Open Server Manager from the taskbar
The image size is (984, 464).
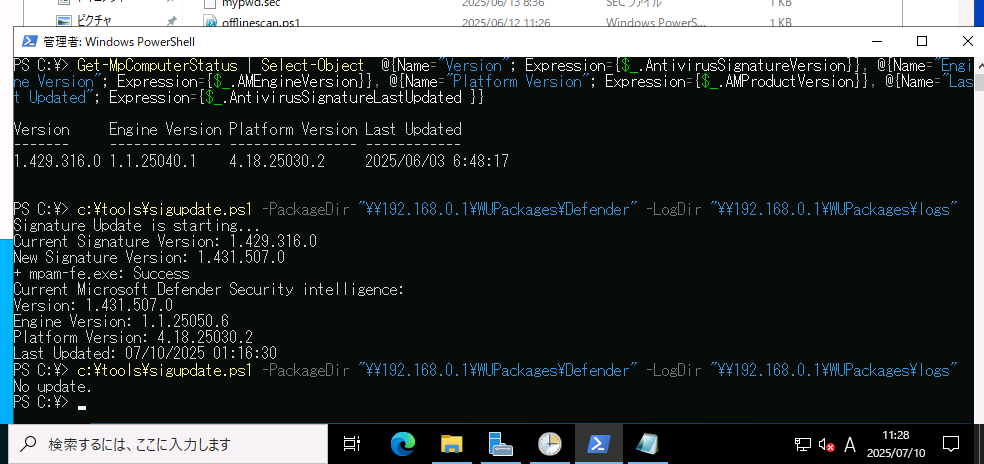[501, 445]
